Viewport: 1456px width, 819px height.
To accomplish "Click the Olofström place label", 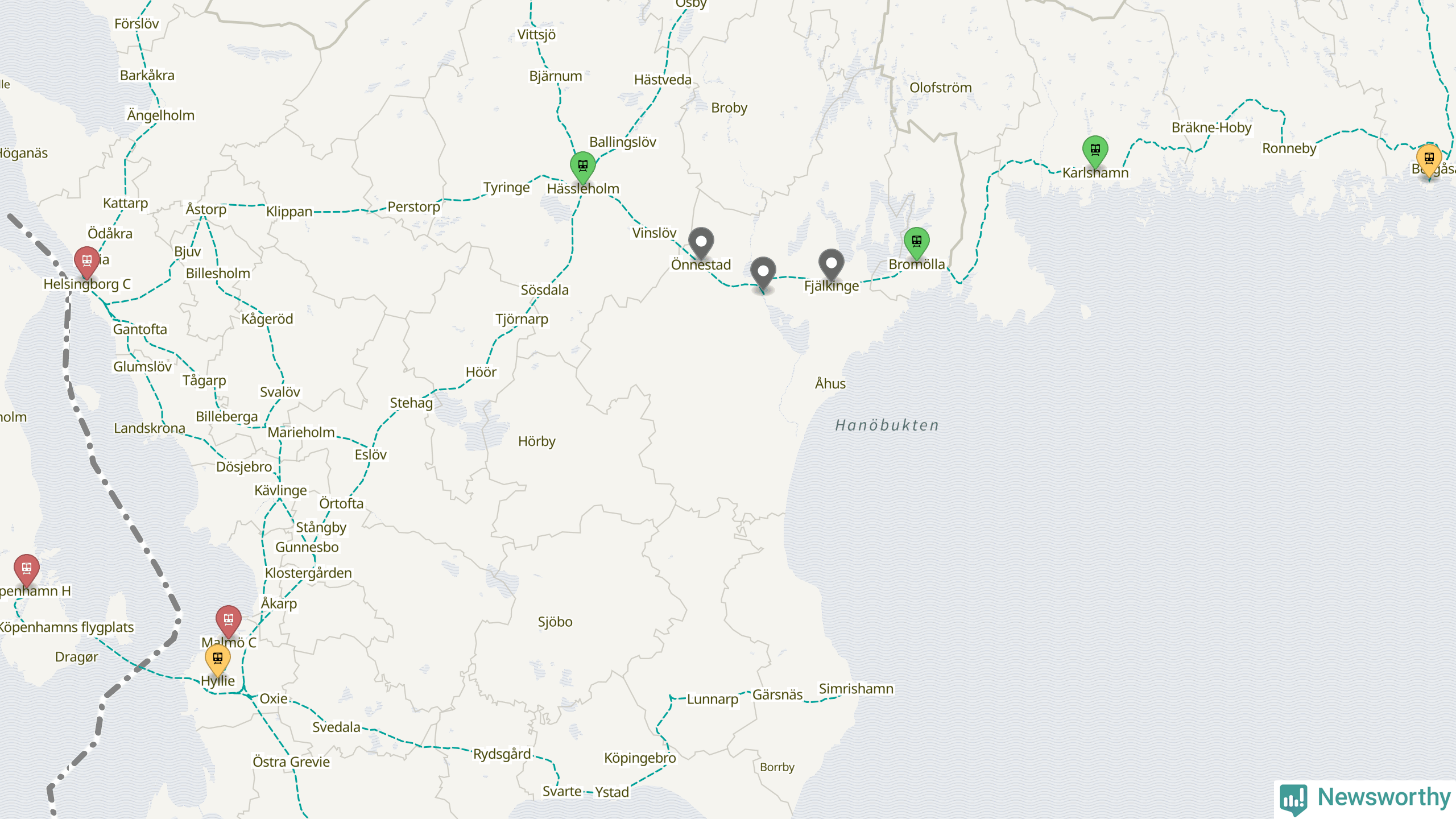I will 941,88.
